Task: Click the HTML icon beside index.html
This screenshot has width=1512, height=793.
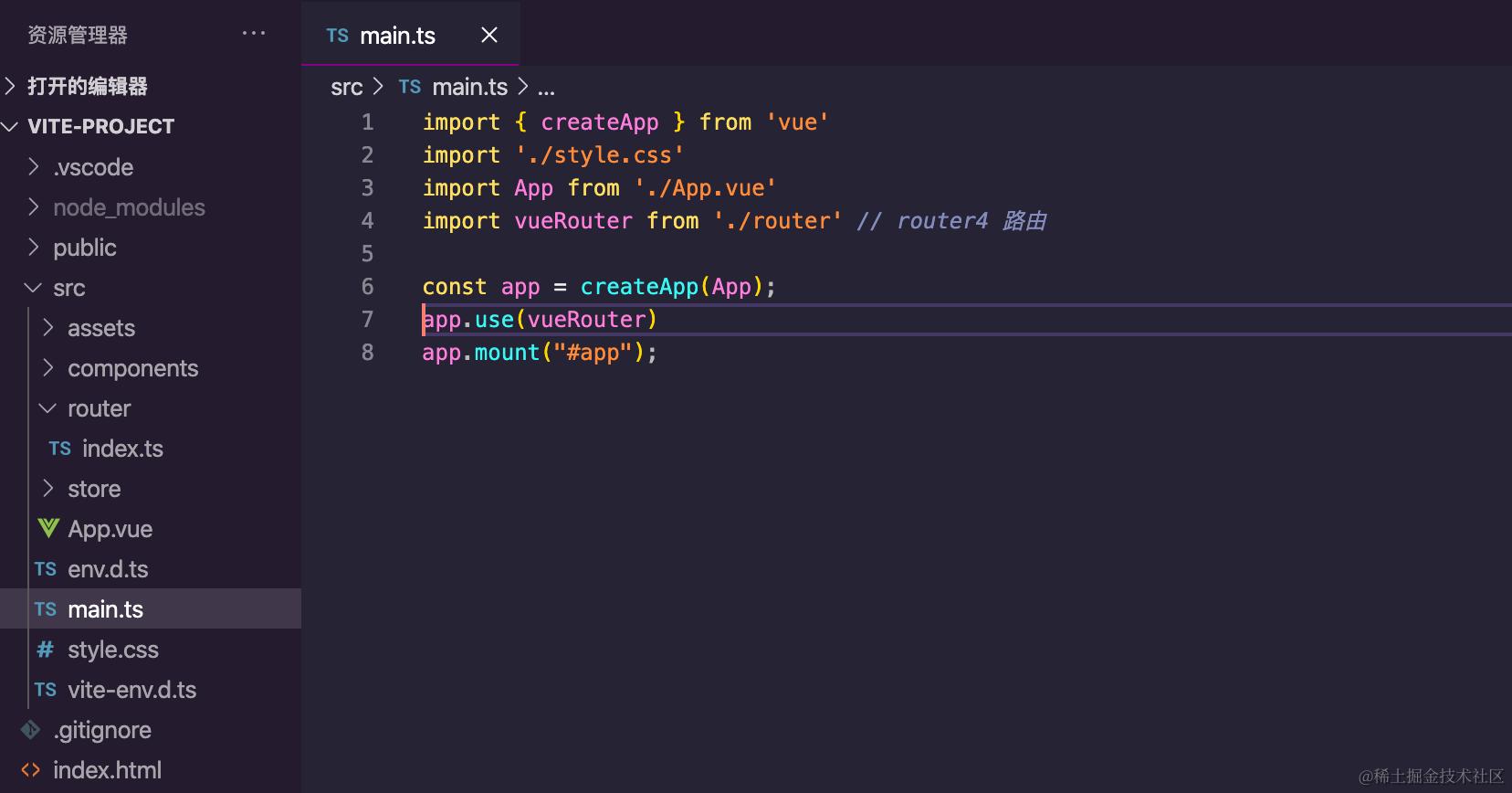Action: coord(30,769)
